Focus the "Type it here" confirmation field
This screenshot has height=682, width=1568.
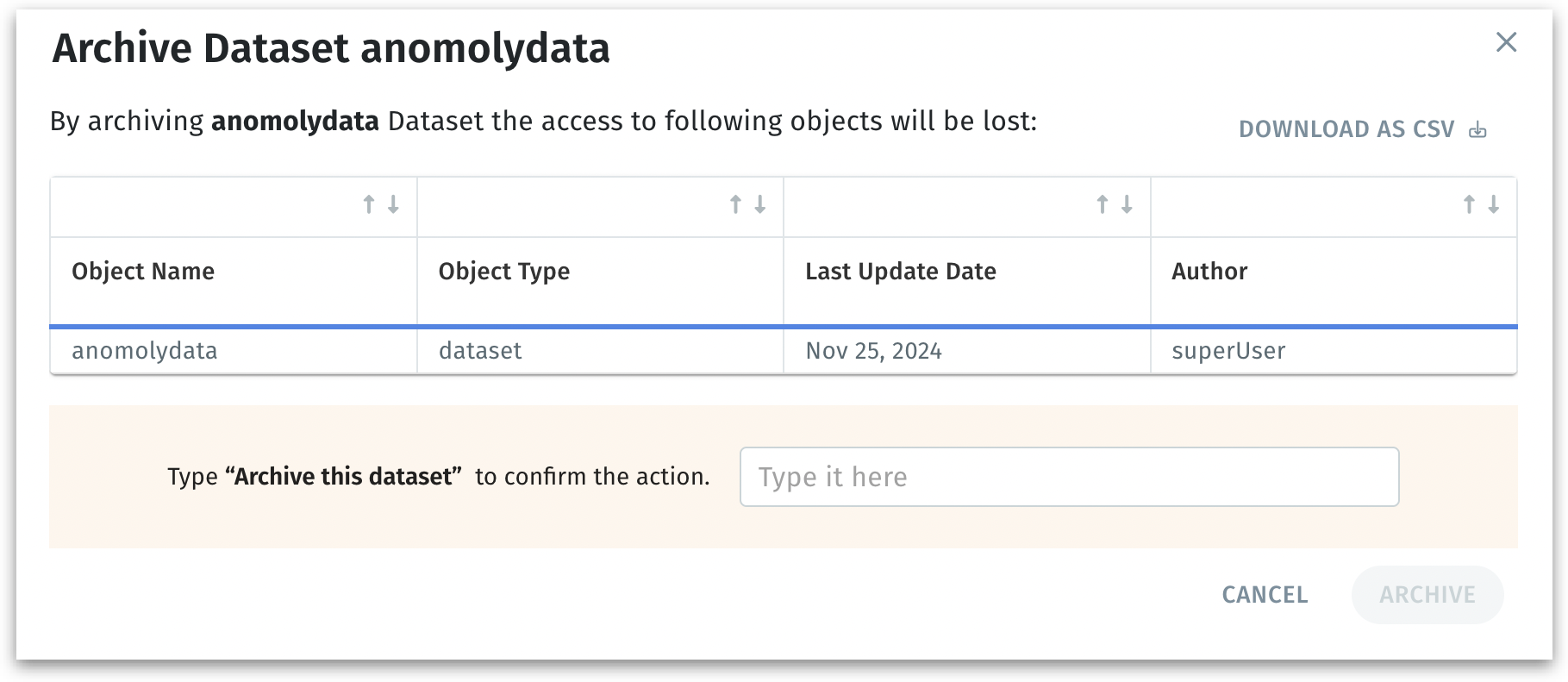pos(1069,477)
